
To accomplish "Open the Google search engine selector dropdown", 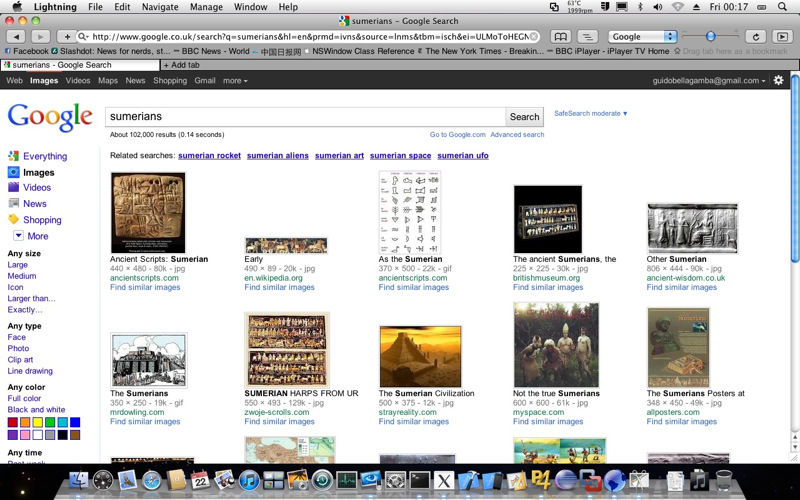I will pyautogui.click(x=642, y=37).
